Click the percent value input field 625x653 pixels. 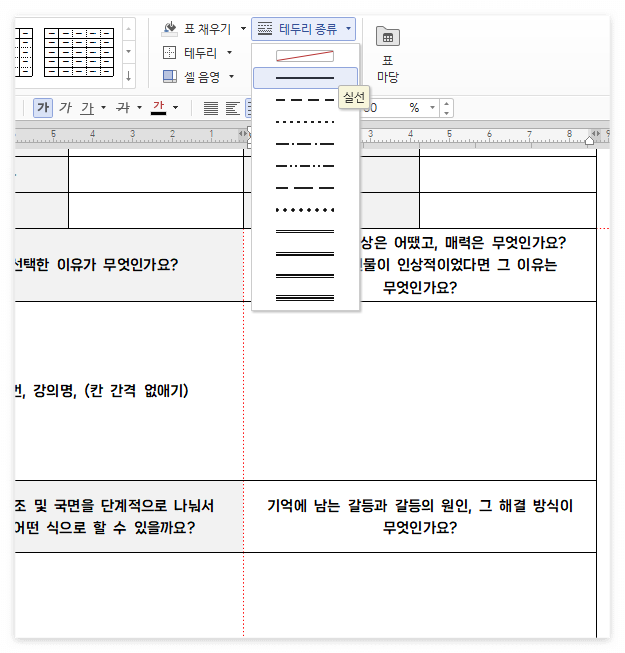pyautogui.click(x=393, y=108)
